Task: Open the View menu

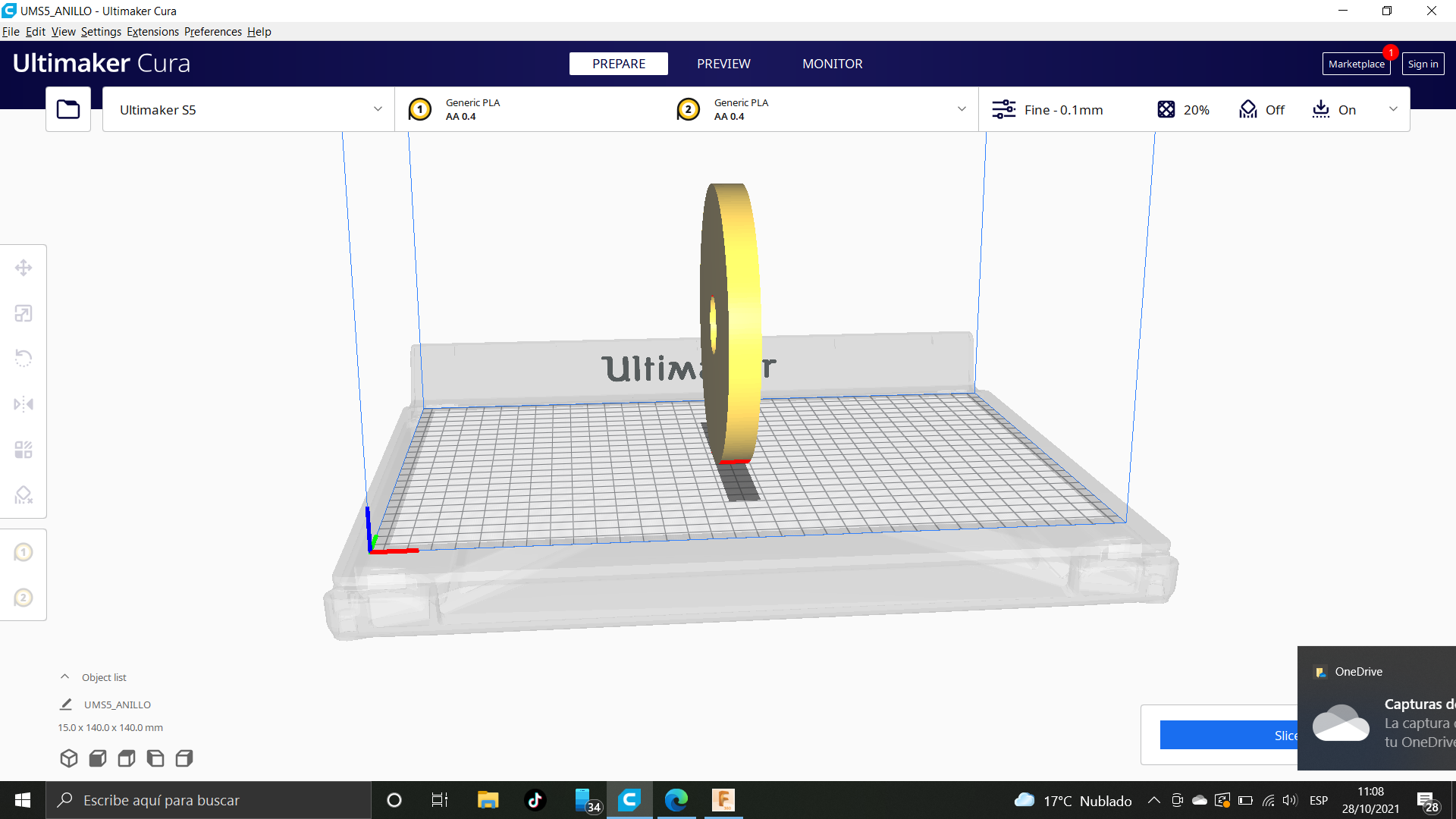Action: pyautogui.click(x=64, y=31)
